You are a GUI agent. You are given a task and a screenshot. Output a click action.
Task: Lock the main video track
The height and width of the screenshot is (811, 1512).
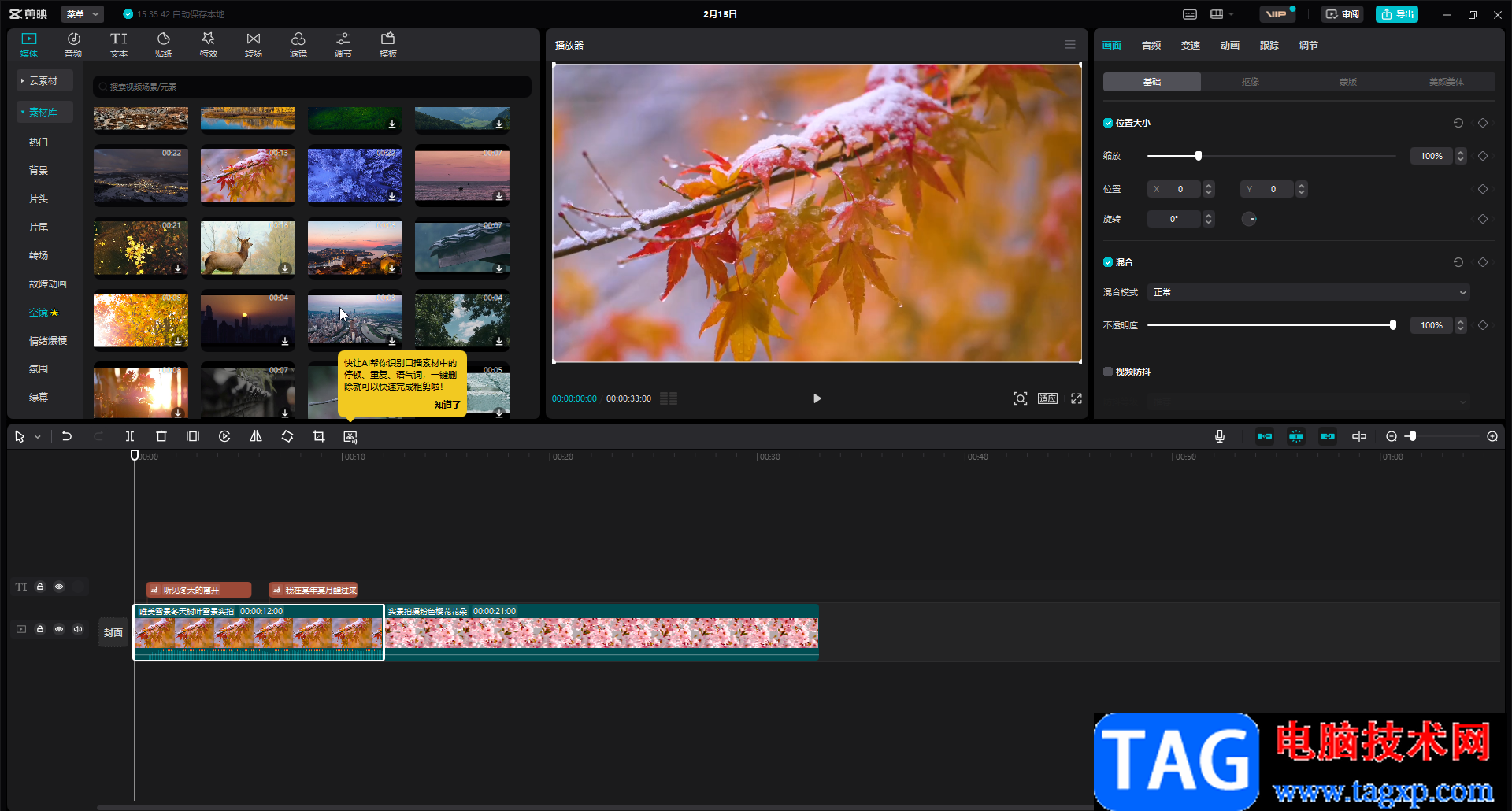[40, 629]
